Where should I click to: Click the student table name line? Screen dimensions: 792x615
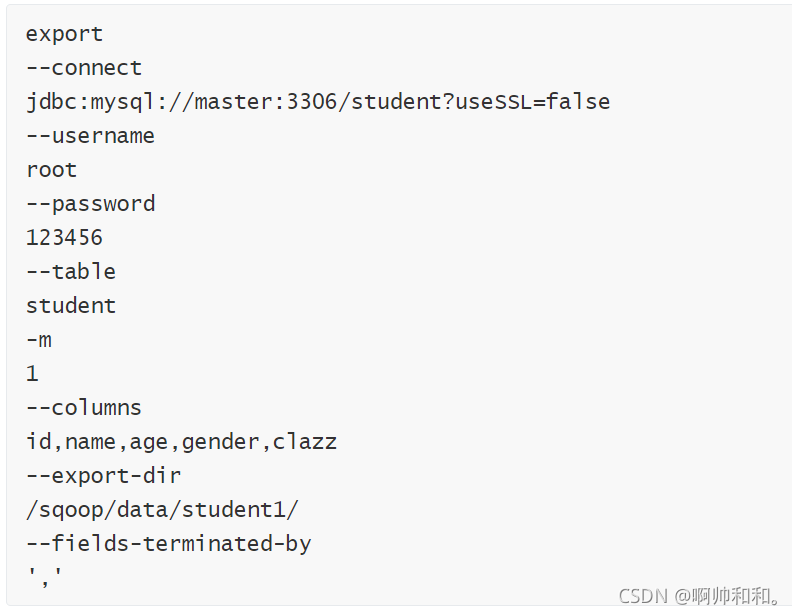coord(71,306)
